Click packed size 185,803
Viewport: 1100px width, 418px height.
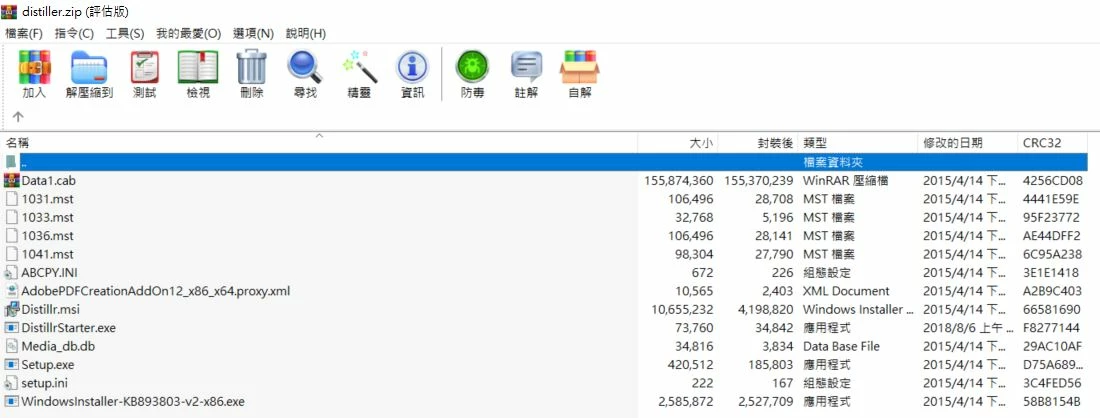pyautogui.click(x=771, y=365)
